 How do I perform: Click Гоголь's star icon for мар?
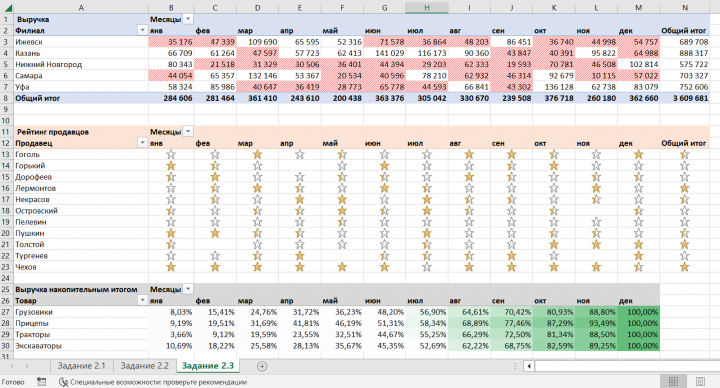(x=257, y=154)
